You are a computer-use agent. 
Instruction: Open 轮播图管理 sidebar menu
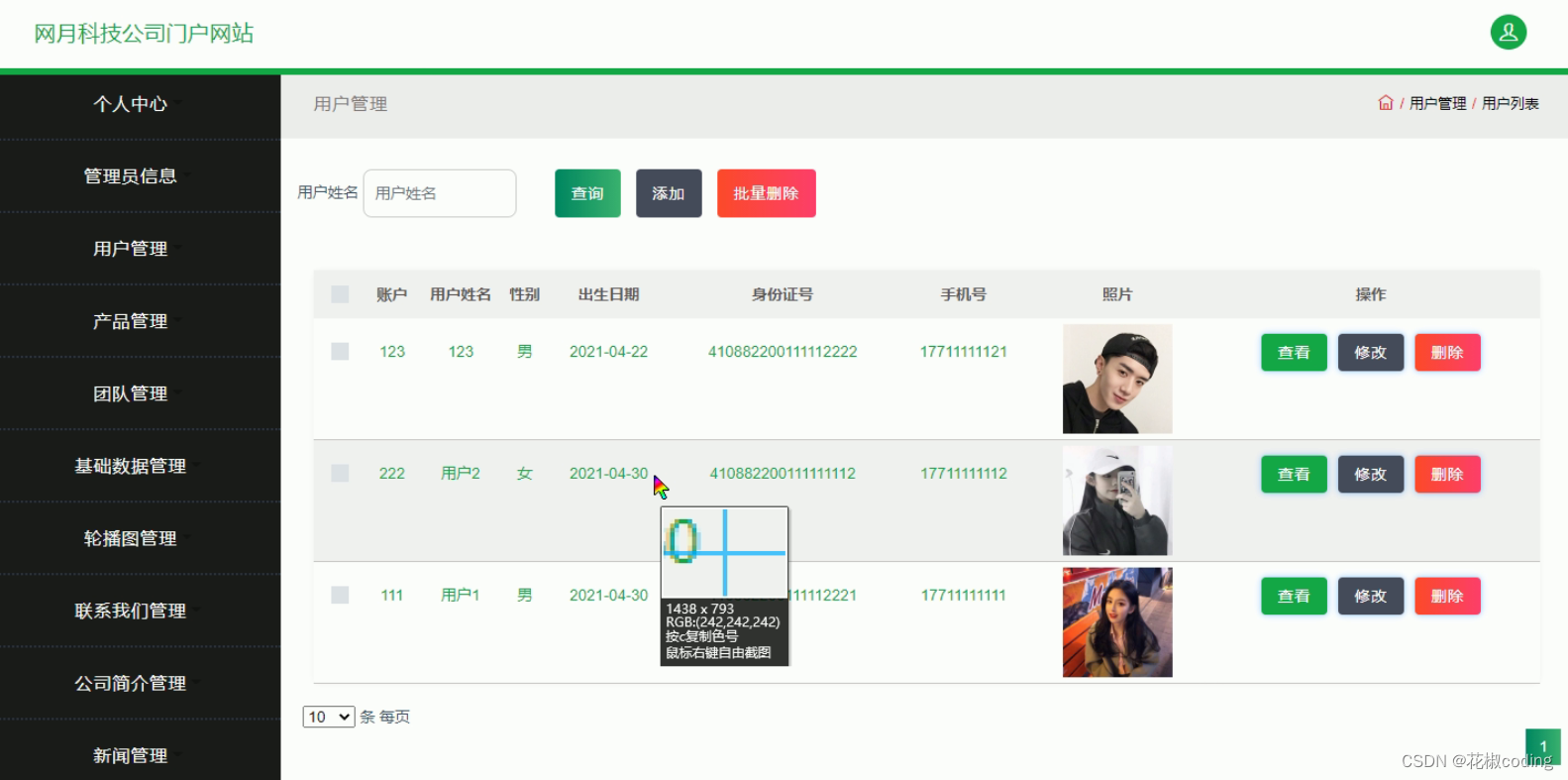click(130, 538)
